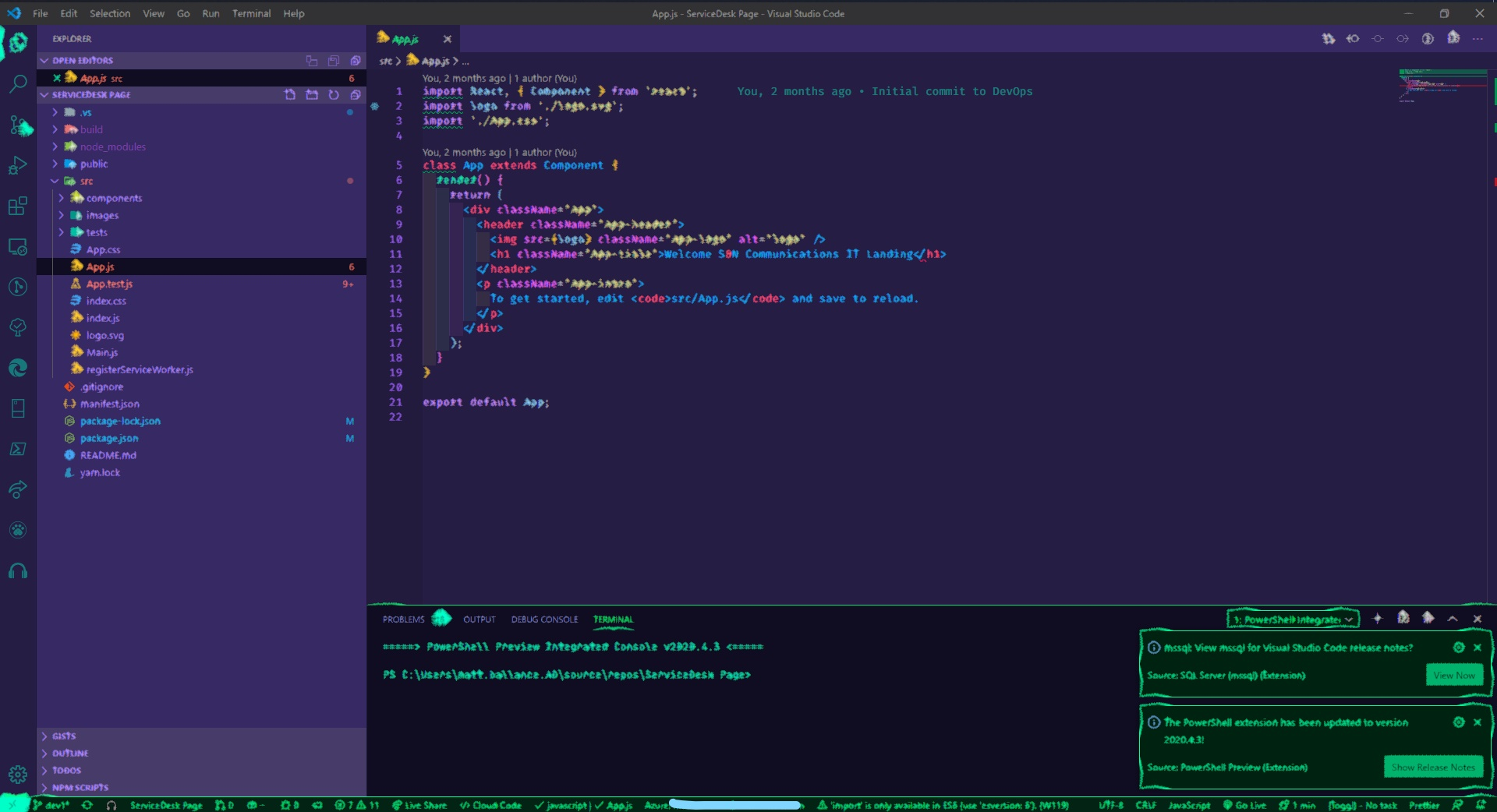
Task: Change language mode JavaScript in status bar
Action: pos(1189,805)
